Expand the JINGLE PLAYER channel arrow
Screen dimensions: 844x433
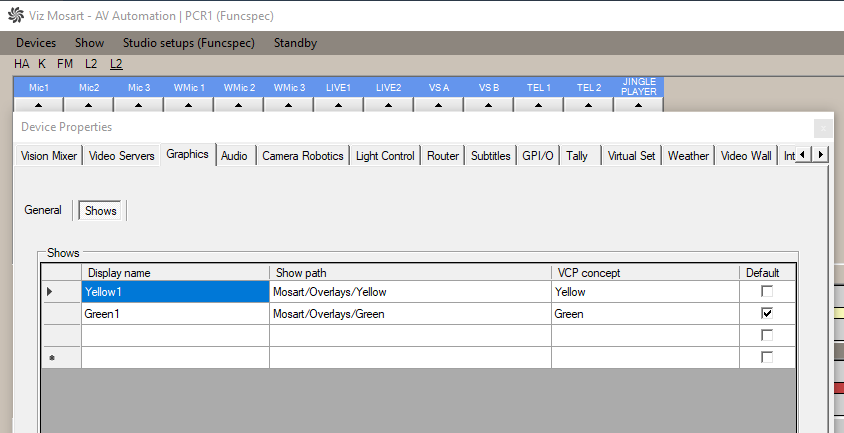(639, 103)
